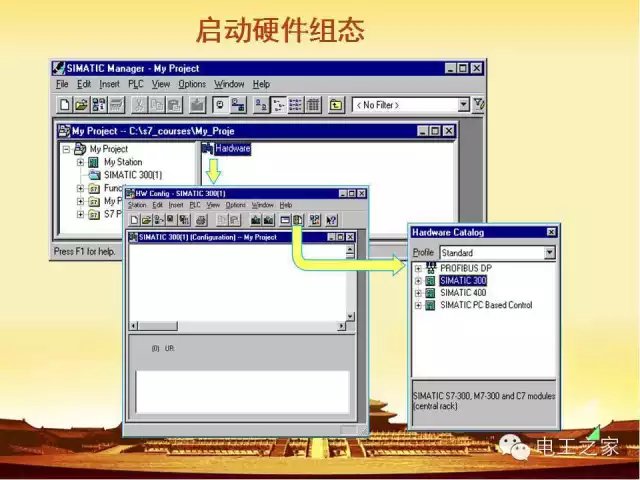Open the PLC menu in SIMATIC Manager
640x480 pixels.
point(136,85)
